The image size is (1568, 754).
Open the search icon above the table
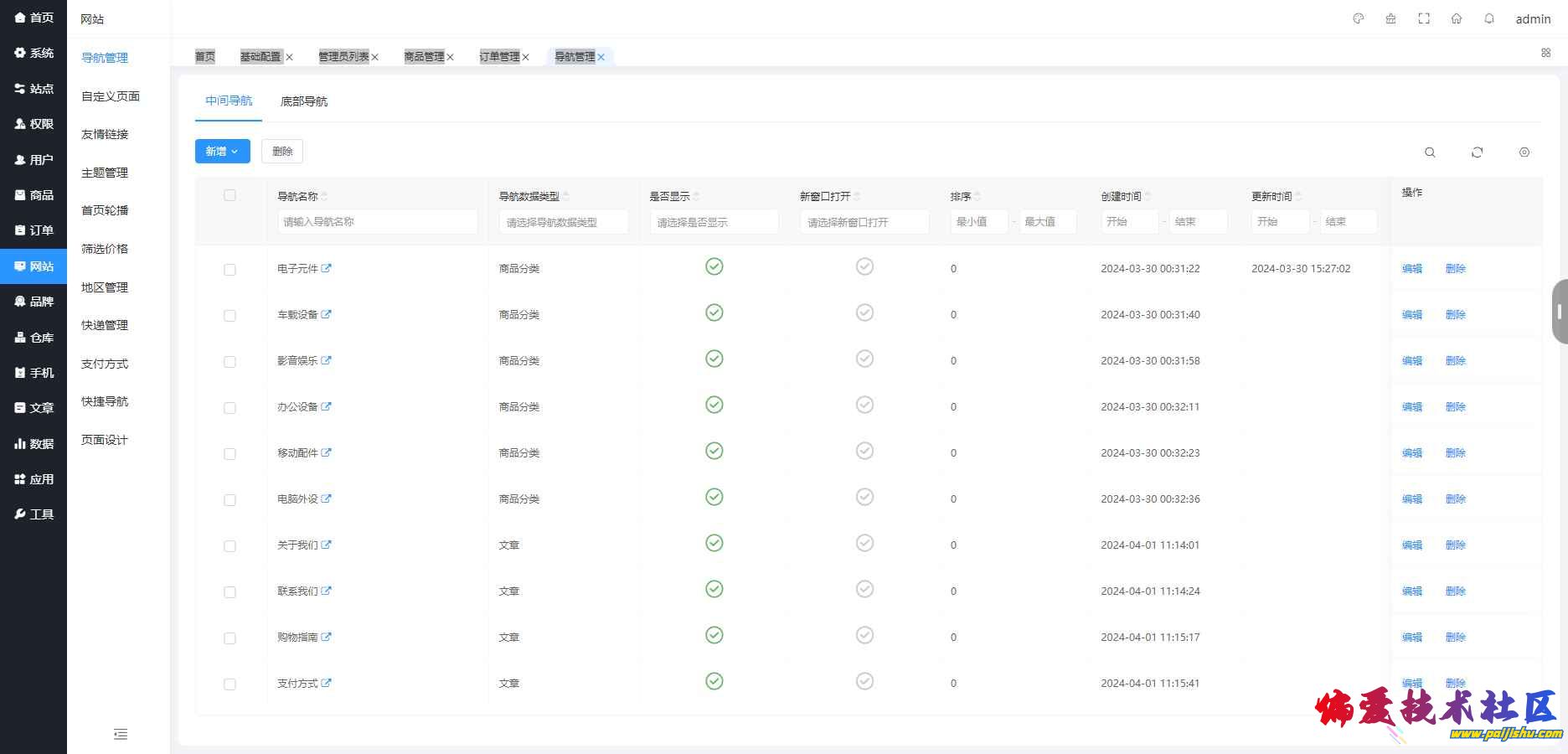(x=1430, y=152)
